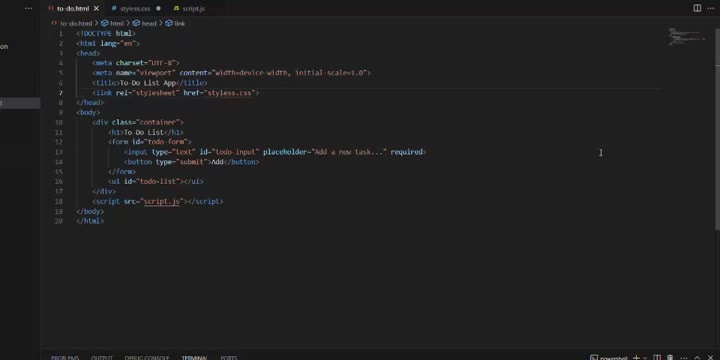Click the div class container line
Screen dimensions: 720x360
click(x=138, y=122)
